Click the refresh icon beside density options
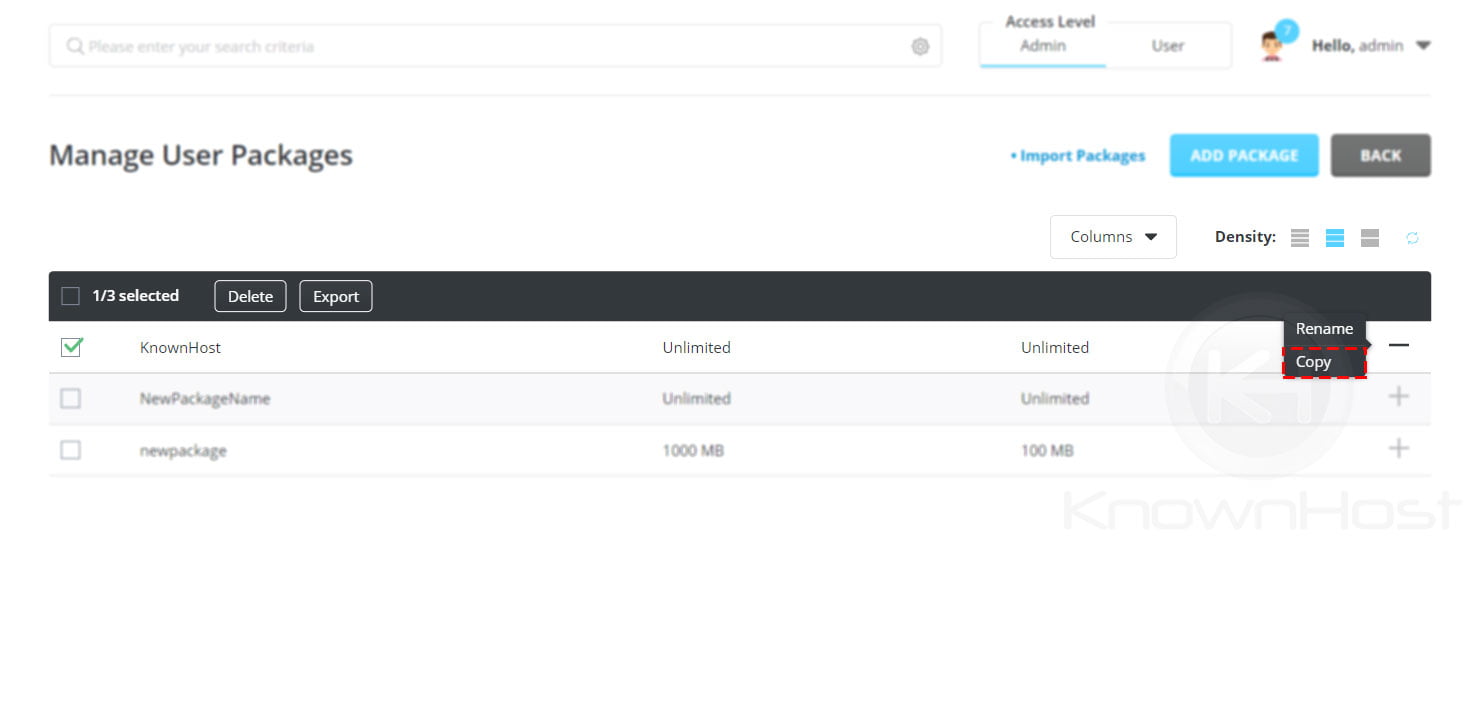Screen dimensions: 1475x704 click(1412, 237)
